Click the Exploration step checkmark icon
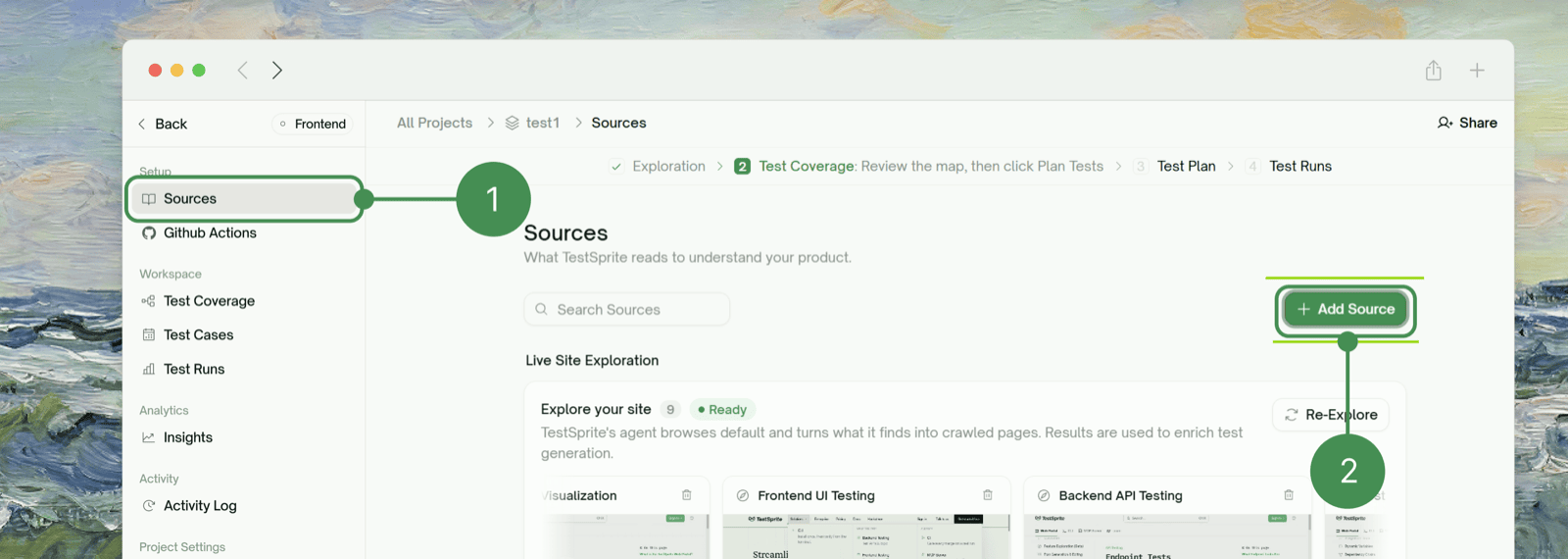The image size is (1568, 559). 616,167
